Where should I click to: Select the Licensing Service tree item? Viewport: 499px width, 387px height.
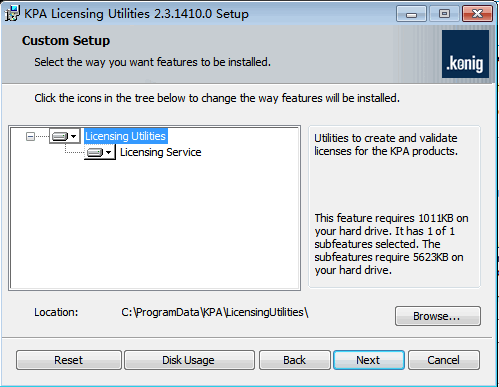coord(160,152)
